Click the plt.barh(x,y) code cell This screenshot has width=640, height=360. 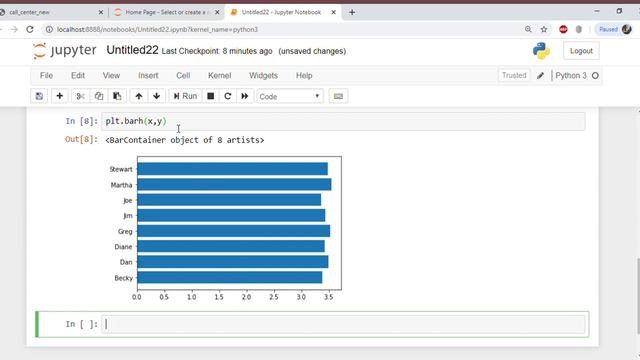click(x=343, y=121)
